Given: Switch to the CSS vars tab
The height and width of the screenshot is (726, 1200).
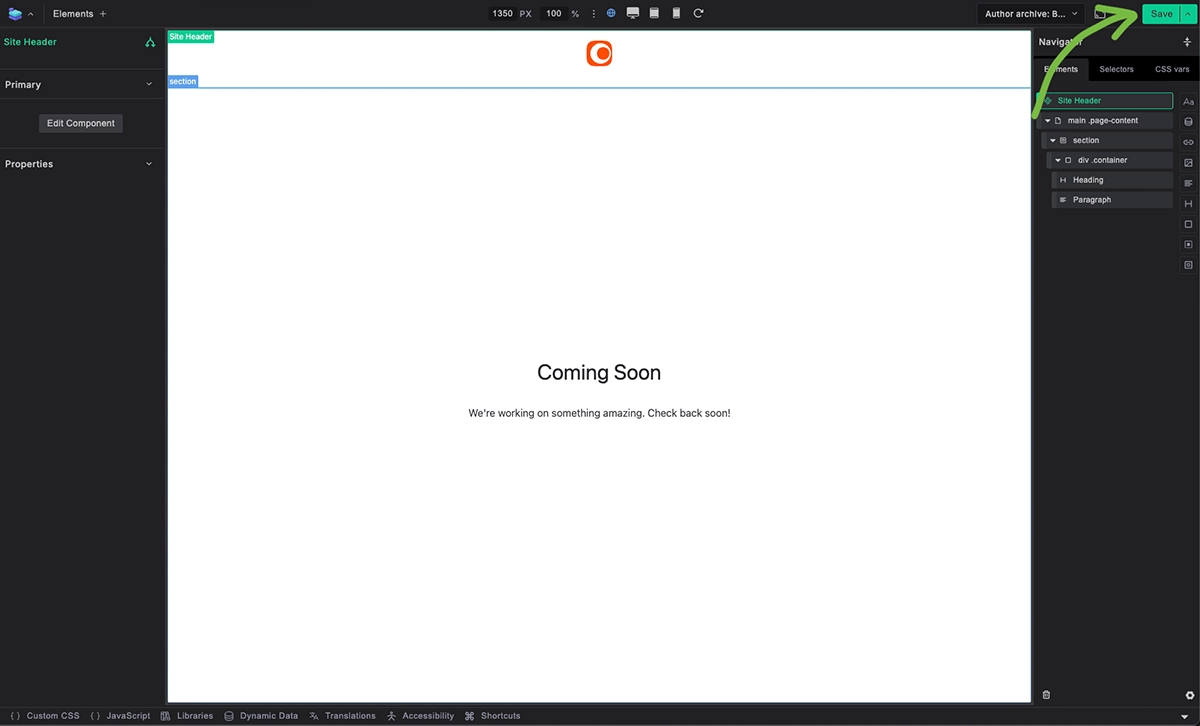Looking at the screenshot, I should pos(1172,69).
